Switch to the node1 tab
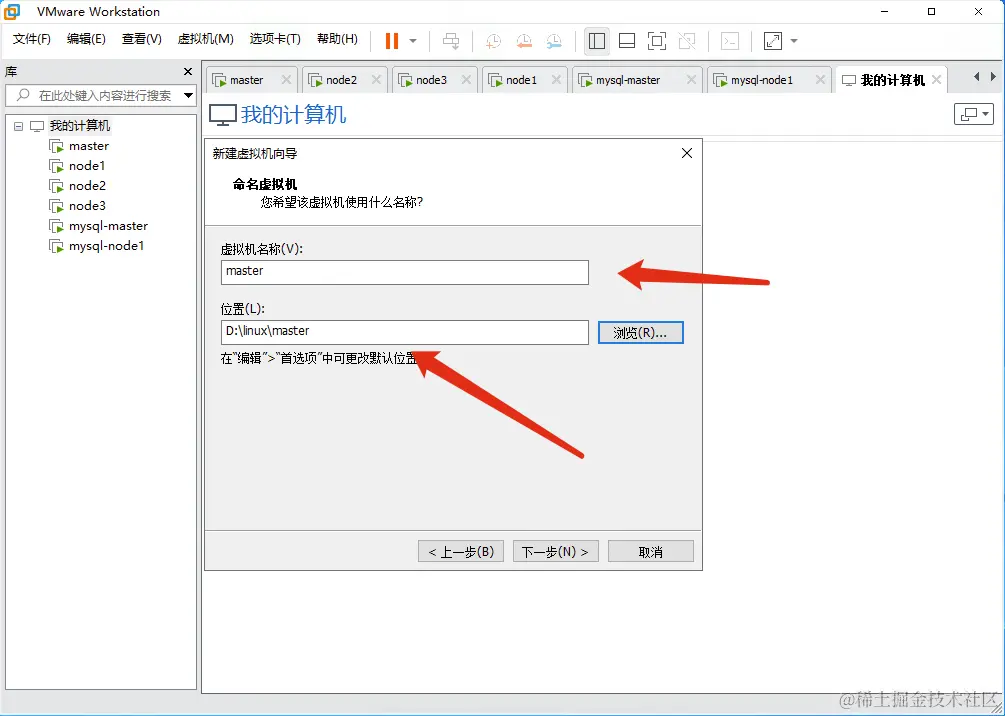This screenshot has height=716, width=1005. (x=521, y=80)
